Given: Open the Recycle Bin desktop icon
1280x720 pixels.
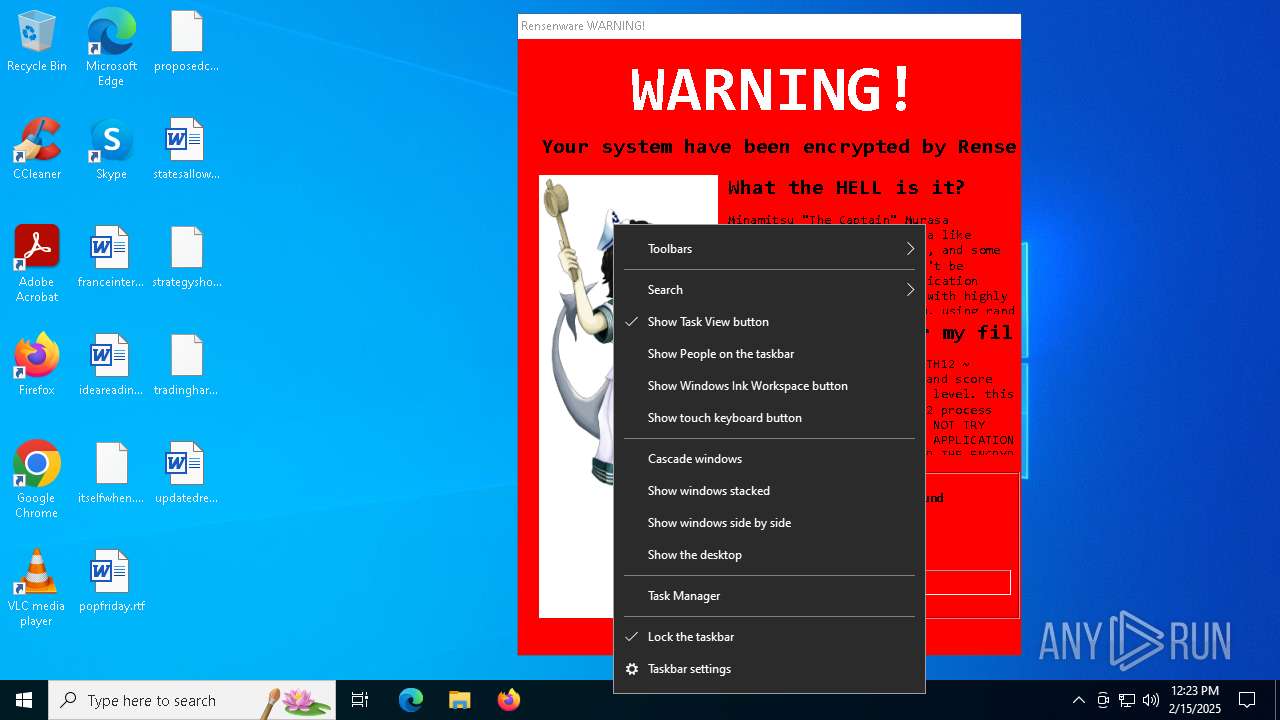Looking at the screenshot, I should click(x=37, y=42).
